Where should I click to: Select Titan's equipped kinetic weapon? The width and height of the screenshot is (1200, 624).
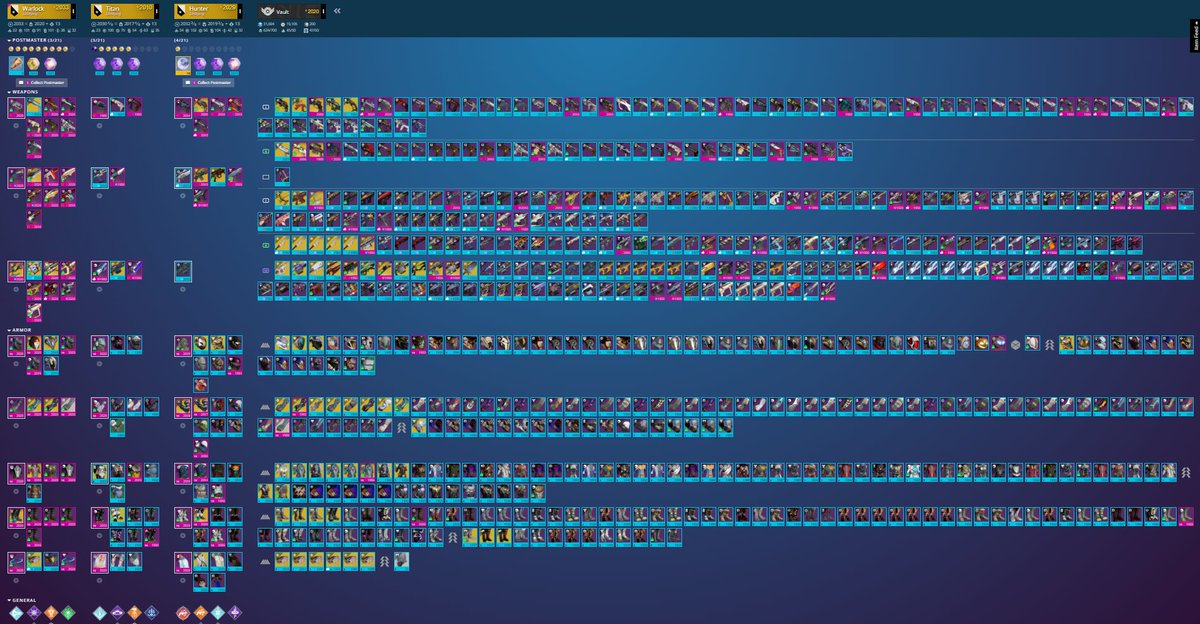99,107
